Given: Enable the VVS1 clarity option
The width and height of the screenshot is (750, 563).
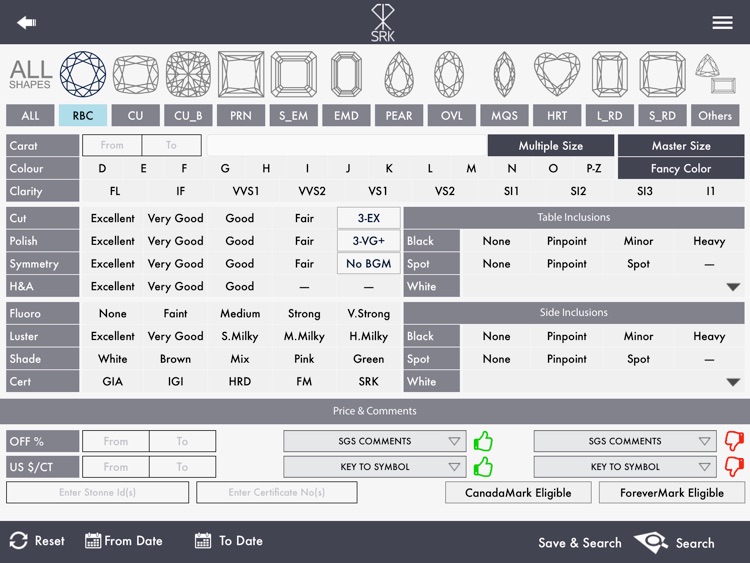Looking at the screenshot, I should point(244,191).
